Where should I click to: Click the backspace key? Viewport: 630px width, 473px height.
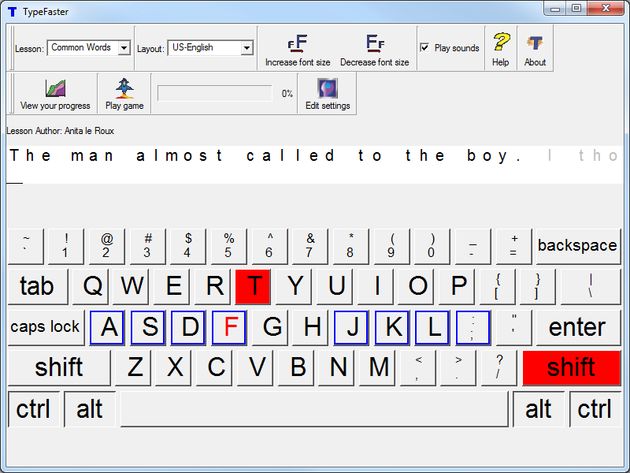pos(578,246)
